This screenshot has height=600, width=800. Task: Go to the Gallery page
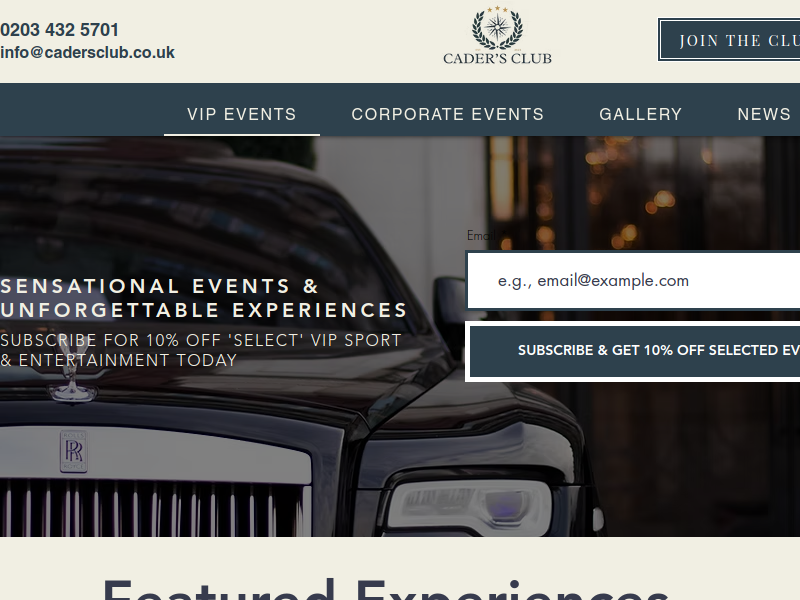(641, 114)
